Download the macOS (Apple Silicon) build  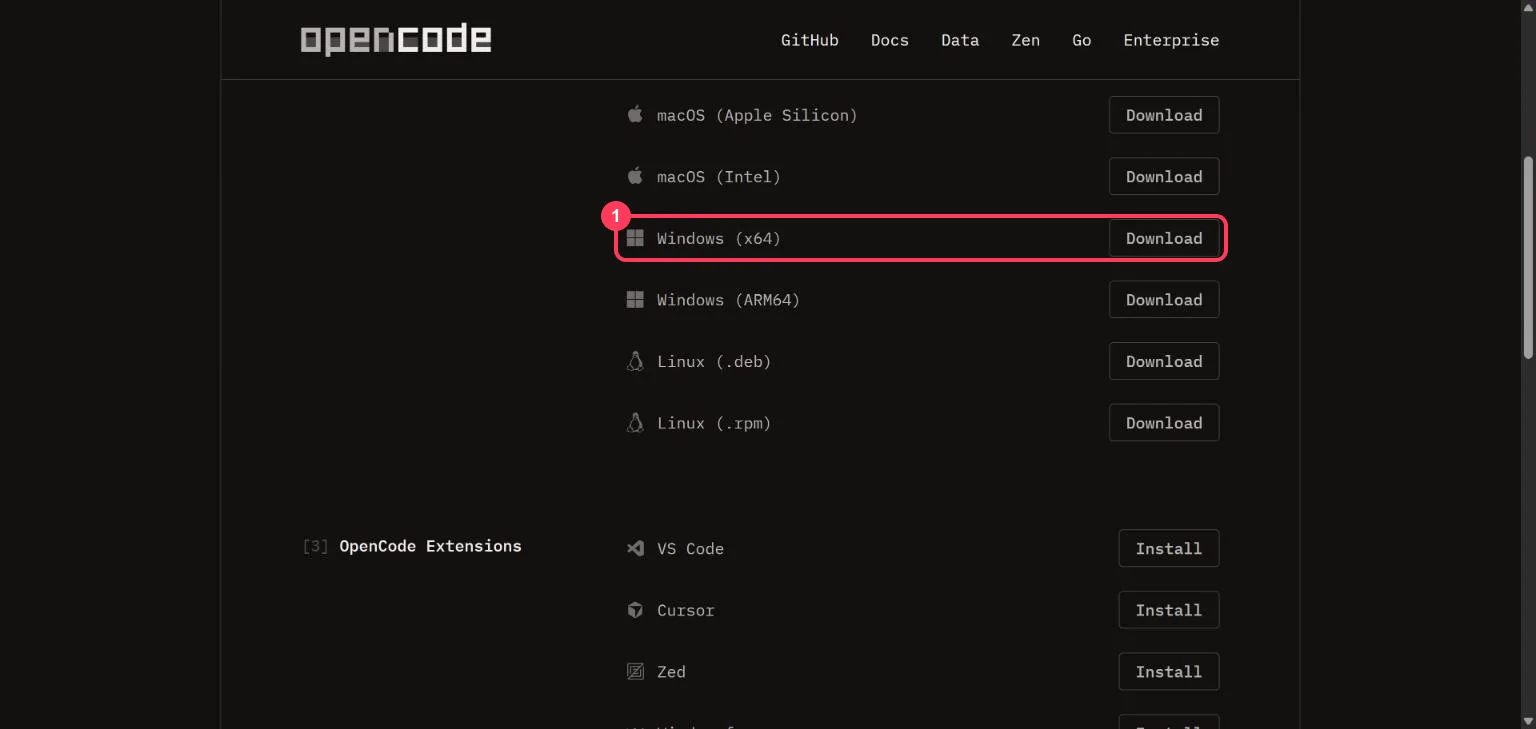(1164, 115)
